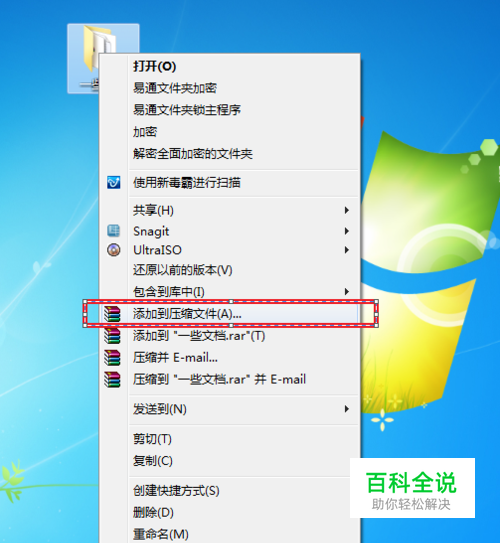Click WinRAR icon beside 压缩到 "一些文档.rar" 并 E-mail
This screenshot has height=543, width=500.
[x=113, y=380]
